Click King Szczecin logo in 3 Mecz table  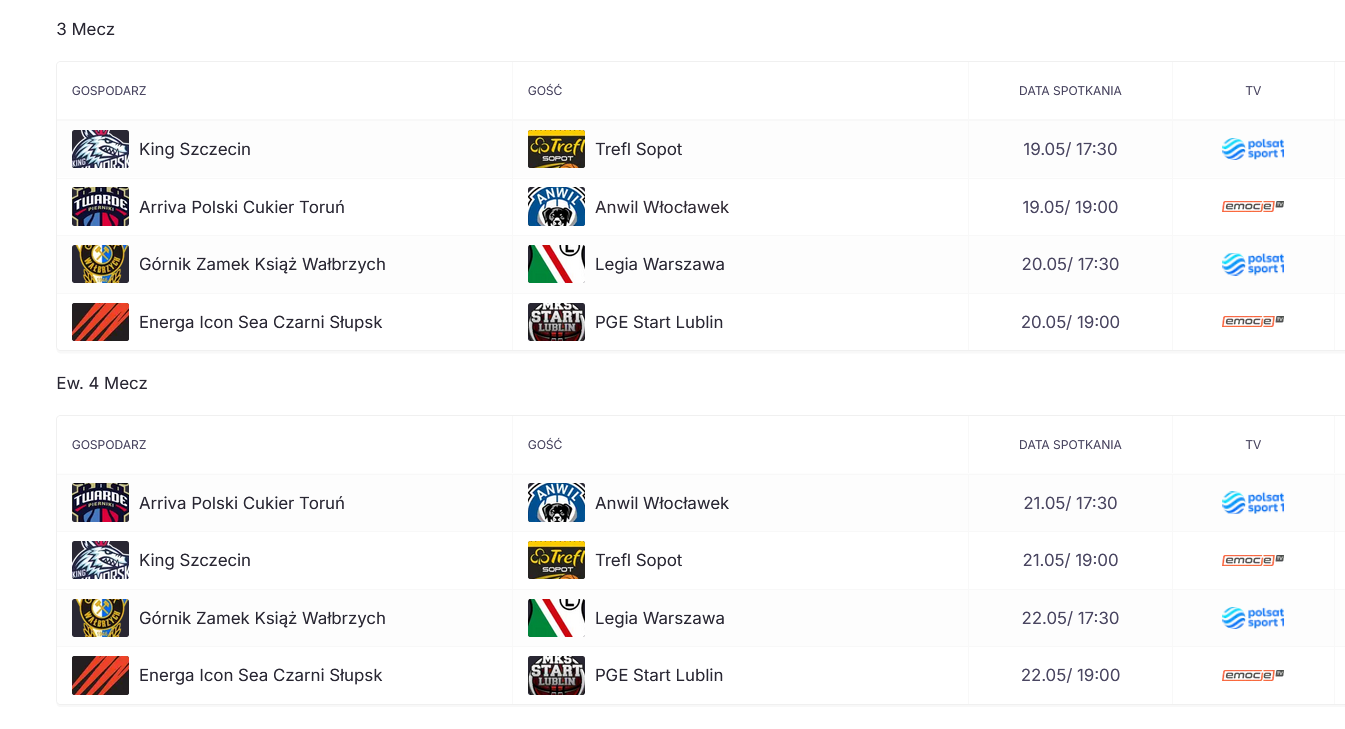[100, 149]
